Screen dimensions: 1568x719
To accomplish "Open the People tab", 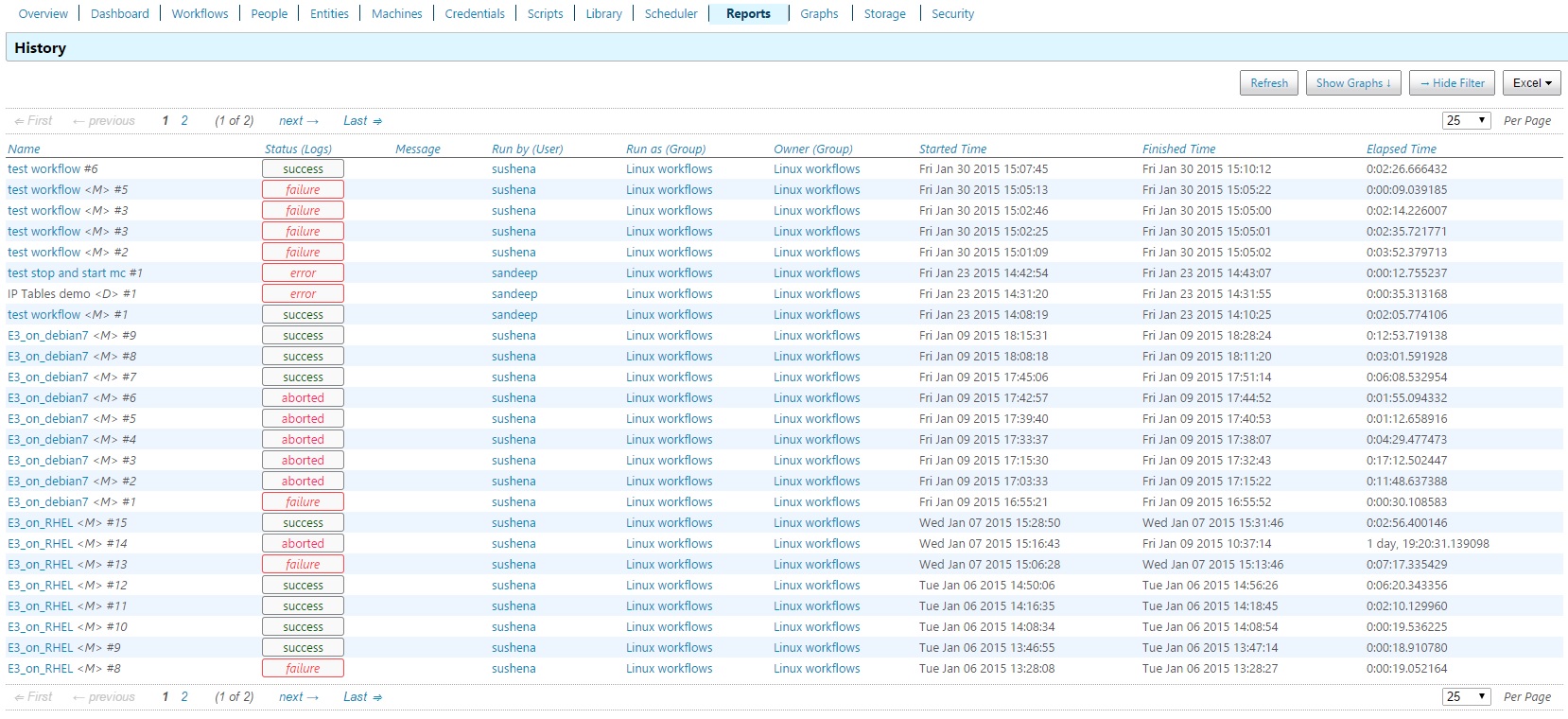I will point(270,13).
